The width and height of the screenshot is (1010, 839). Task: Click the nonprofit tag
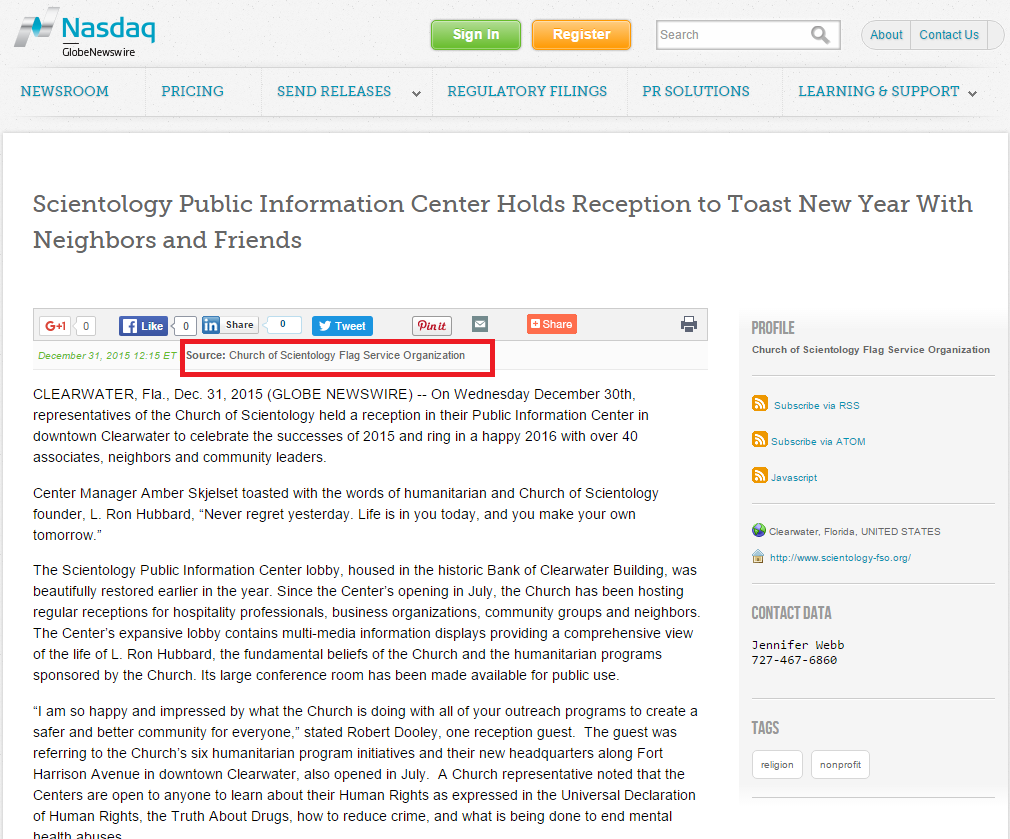(x=840, y=764)
